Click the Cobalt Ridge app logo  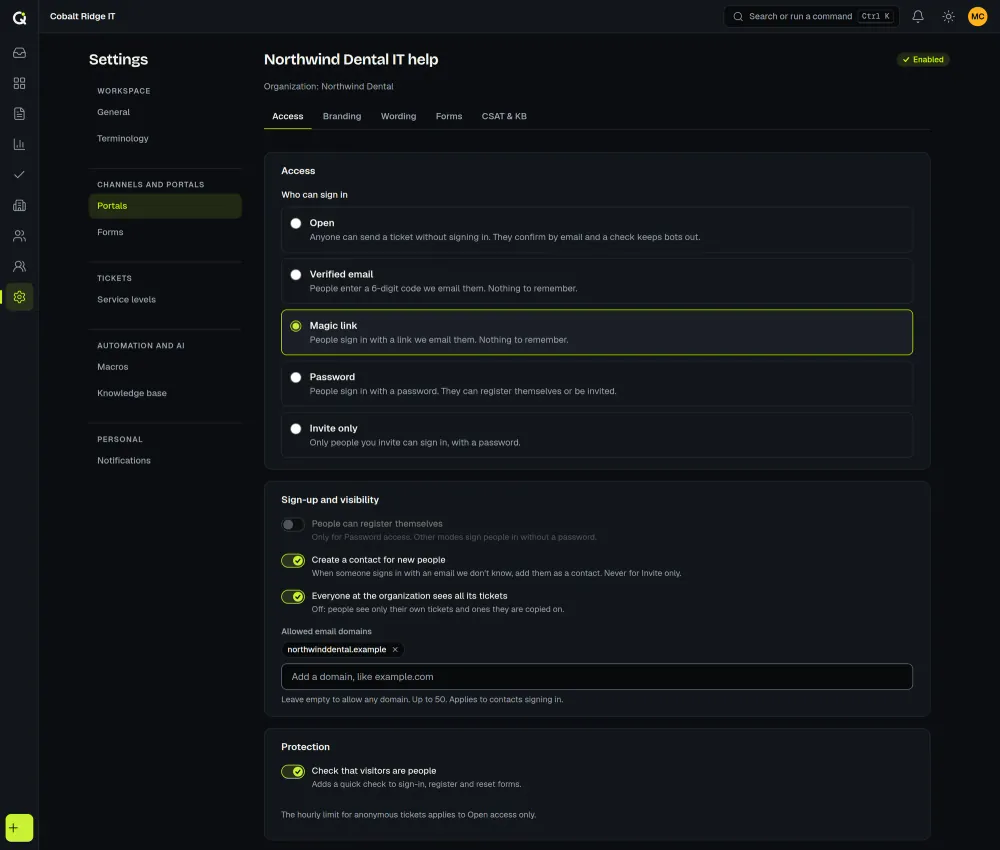coord(19,18)
